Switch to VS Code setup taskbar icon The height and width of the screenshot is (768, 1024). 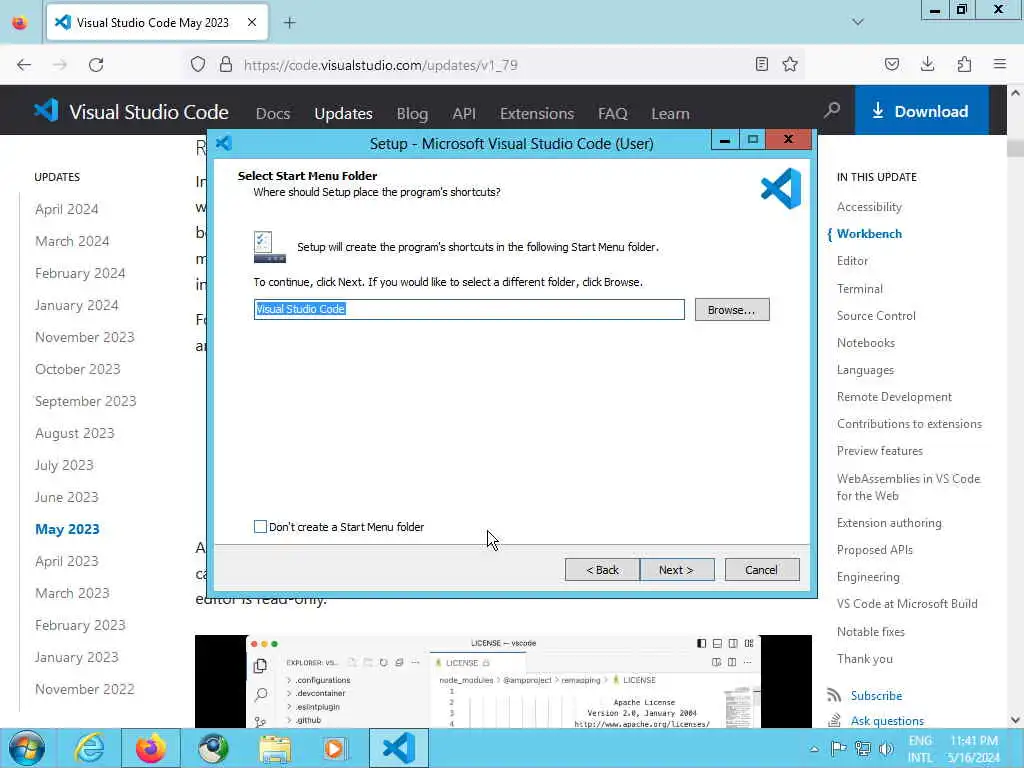click(399, 748)
